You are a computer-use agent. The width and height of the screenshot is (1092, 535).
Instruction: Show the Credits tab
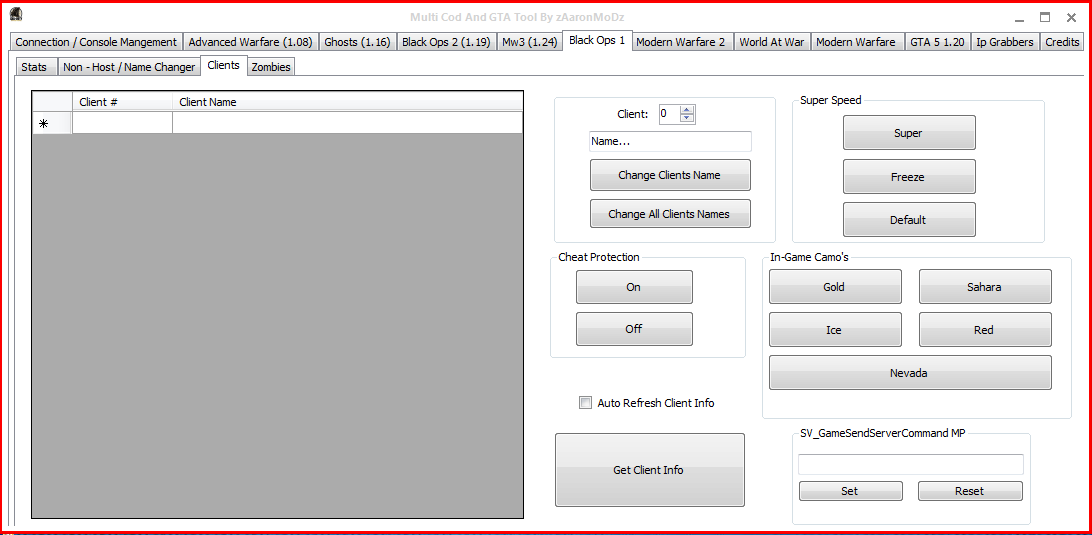(x=1062, y=42)
